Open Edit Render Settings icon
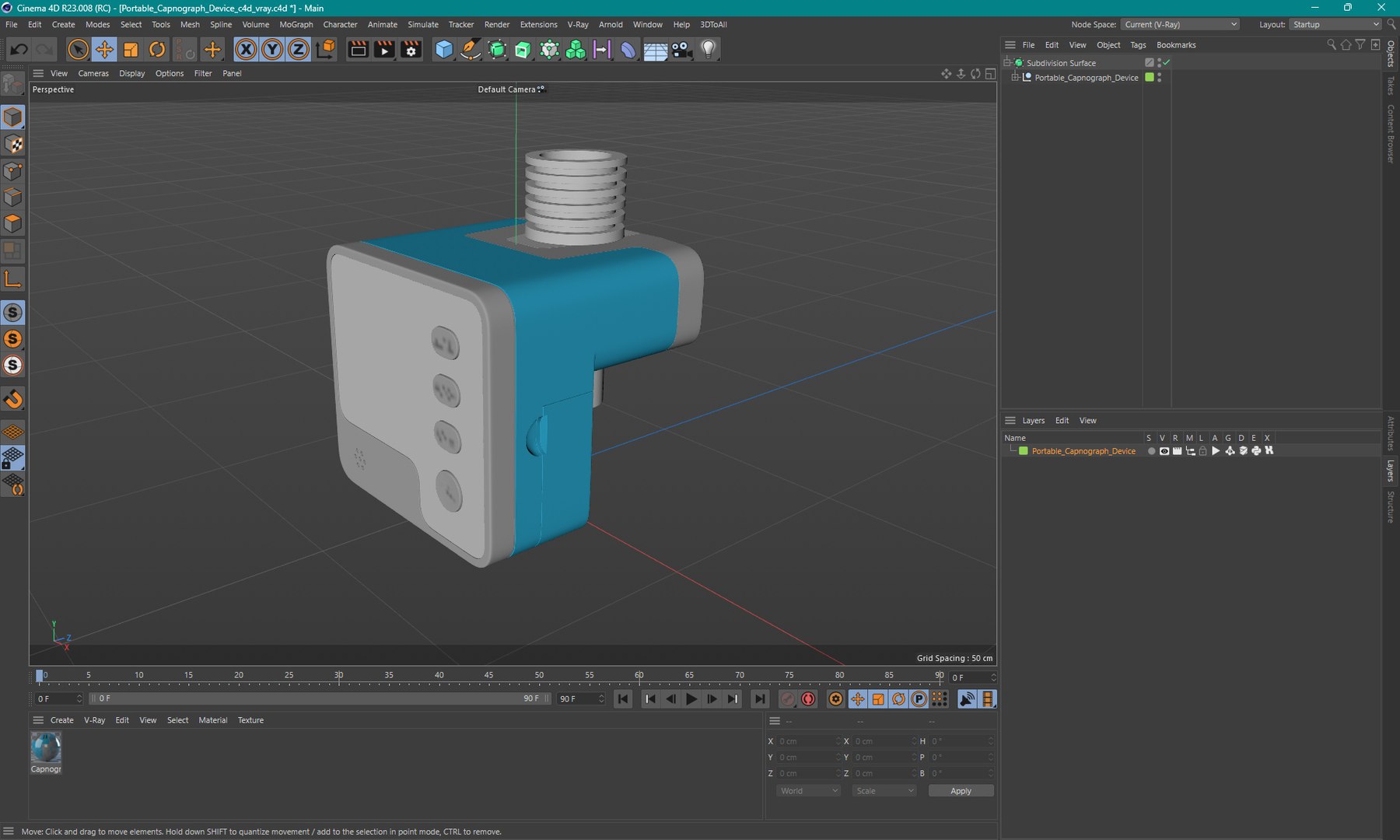 [x=411, y=50]
